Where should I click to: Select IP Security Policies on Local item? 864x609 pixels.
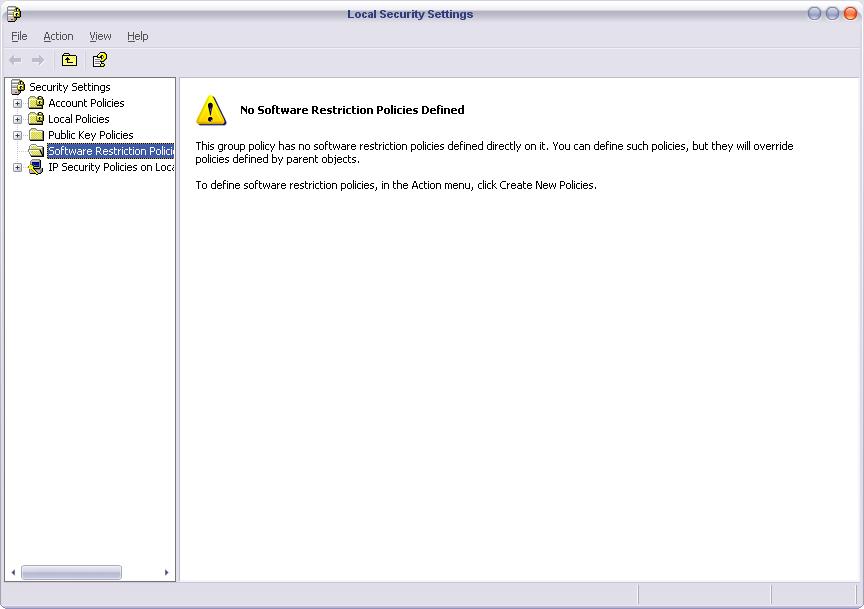point(111,167)
